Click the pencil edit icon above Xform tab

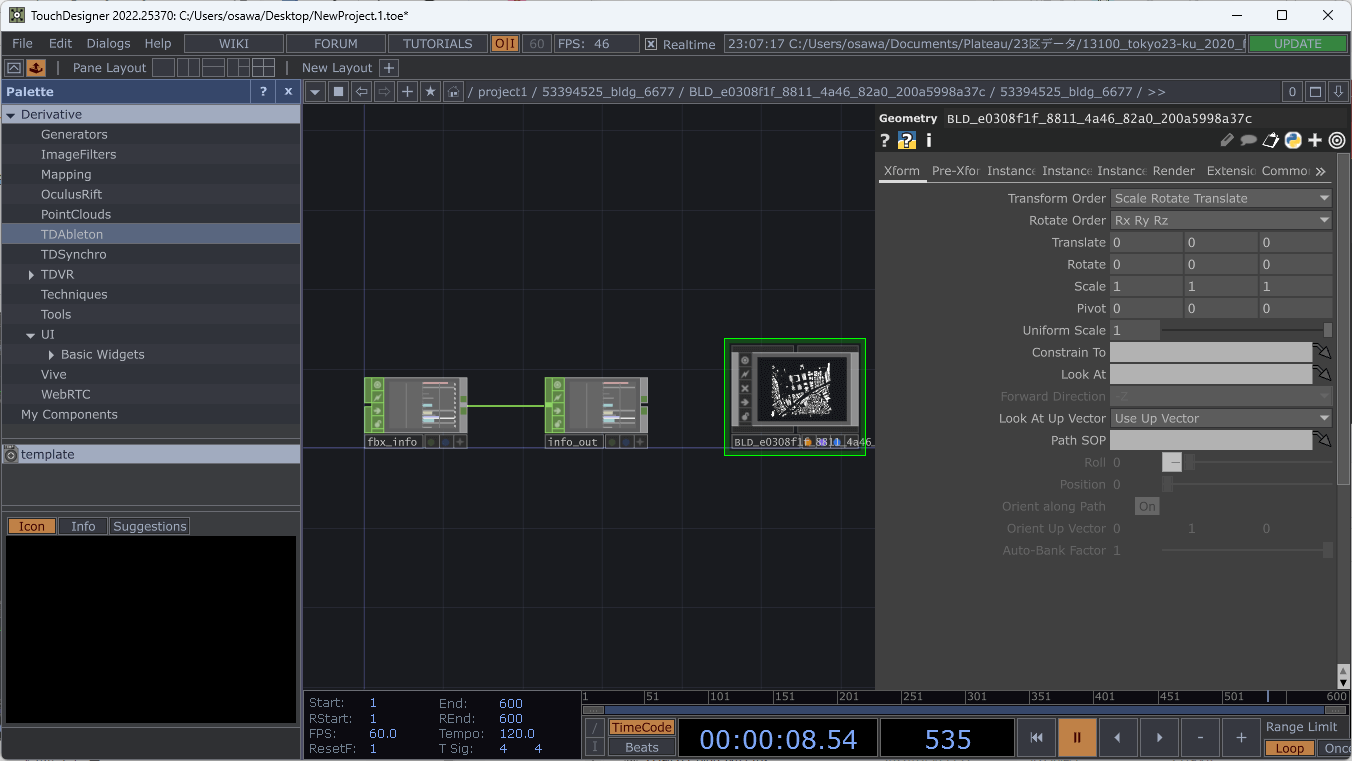(x=1226, y=140)
